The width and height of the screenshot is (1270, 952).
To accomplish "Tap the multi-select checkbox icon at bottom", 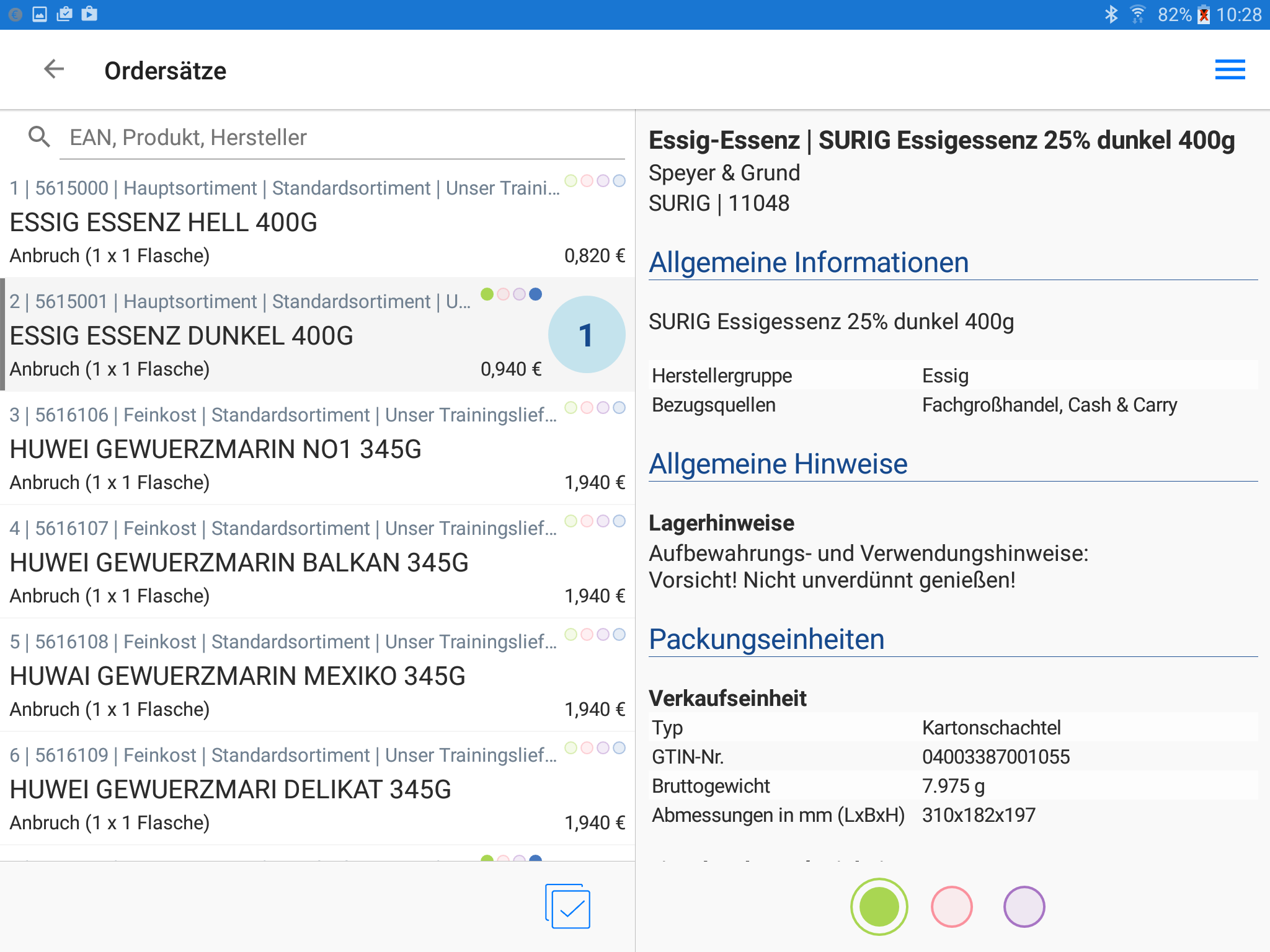I will pyautogui.click(x=567, y=906).
